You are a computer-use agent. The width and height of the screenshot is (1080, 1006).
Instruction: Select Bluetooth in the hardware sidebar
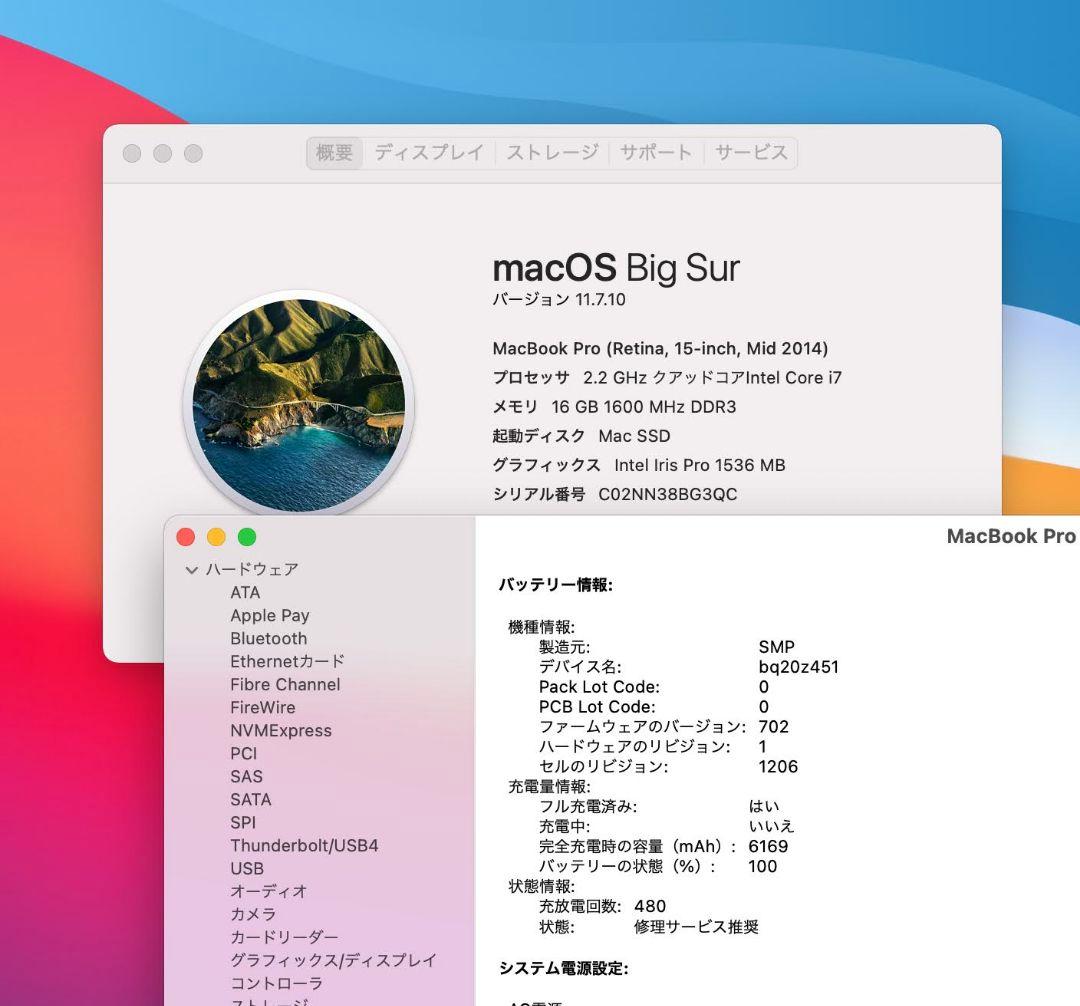(267, 638)
